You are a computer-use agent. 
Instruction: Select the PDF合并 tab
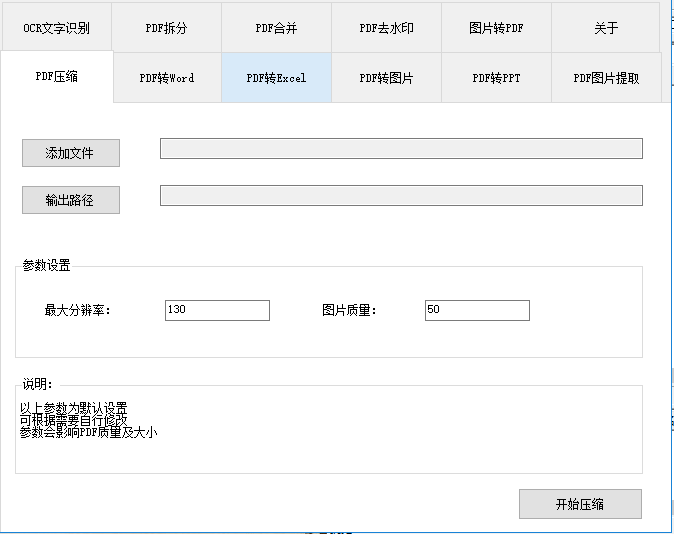click(276, 28)
